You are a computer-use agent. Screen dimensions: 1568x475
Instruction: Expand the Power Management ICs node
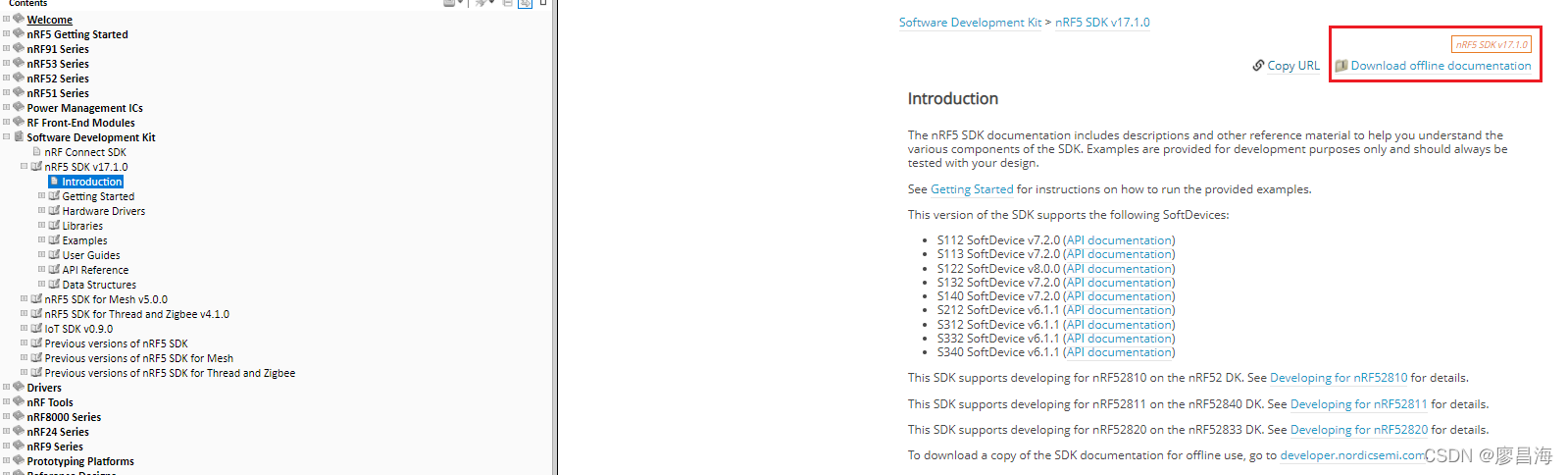pyautogui.click(x=7, y=107)
